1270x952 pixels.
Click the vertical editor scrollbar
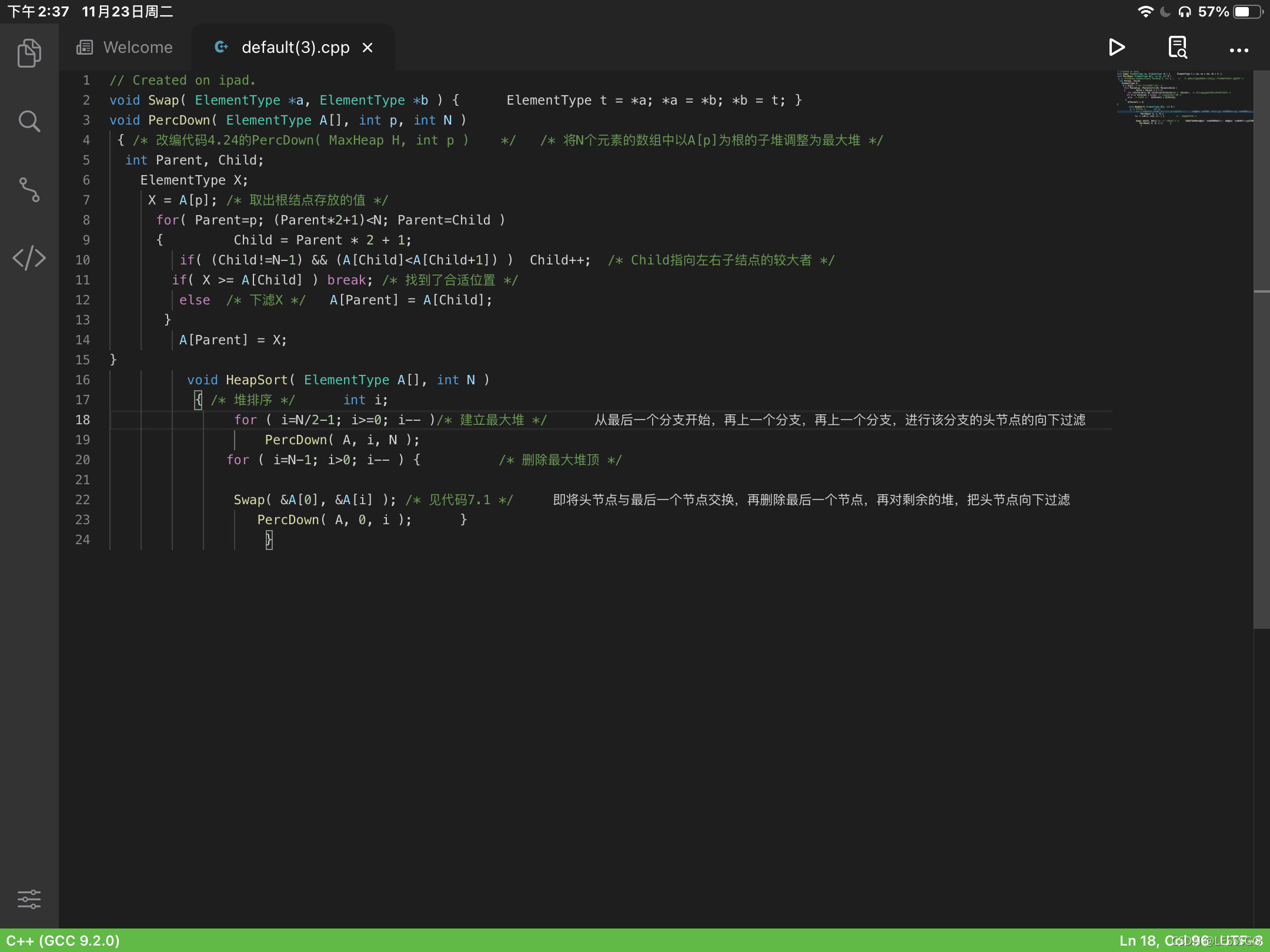pos(1262,350)
